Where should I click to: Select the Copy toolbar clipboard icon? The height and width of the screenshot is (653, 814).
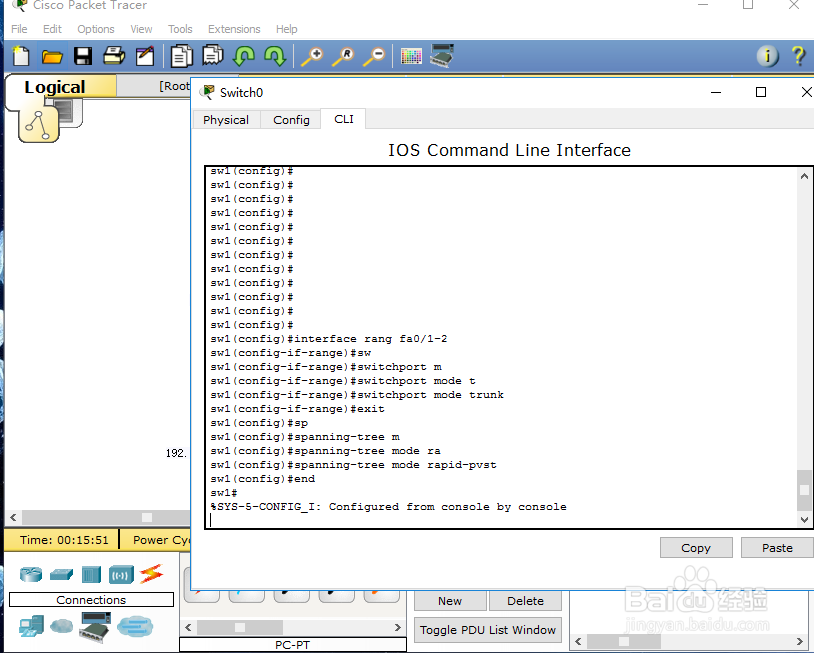pyautogui.click(x=181, y=56)
